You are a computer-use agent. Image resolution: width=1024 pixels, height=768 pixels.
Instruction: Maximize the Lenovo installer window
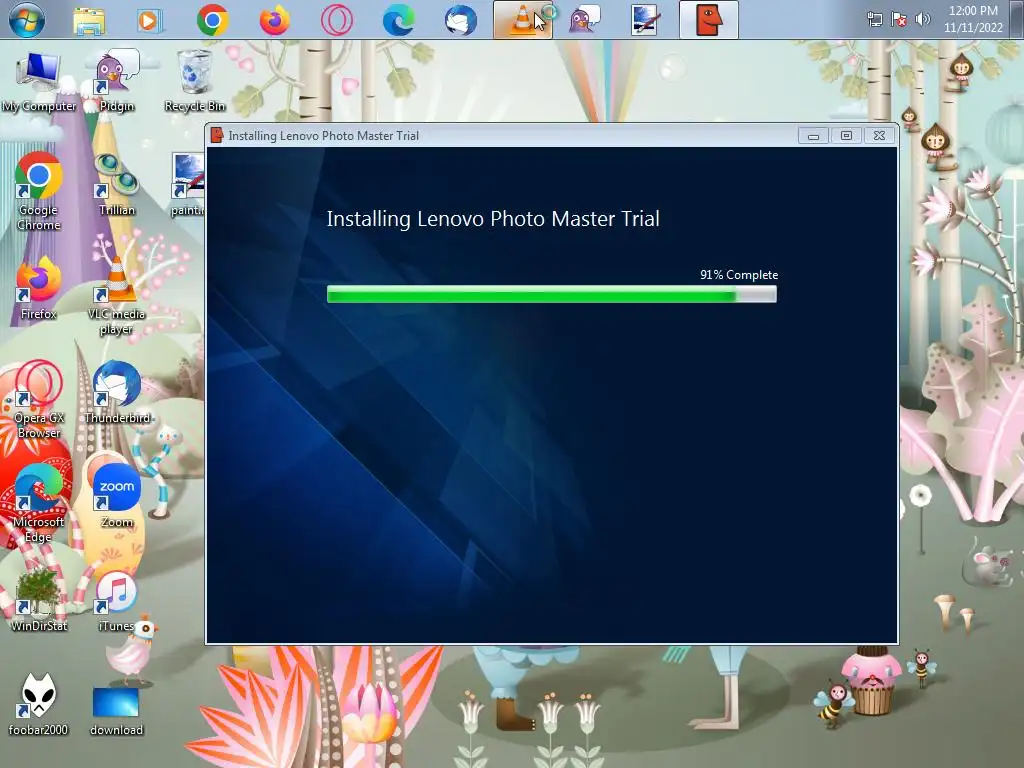pos(846,136)
